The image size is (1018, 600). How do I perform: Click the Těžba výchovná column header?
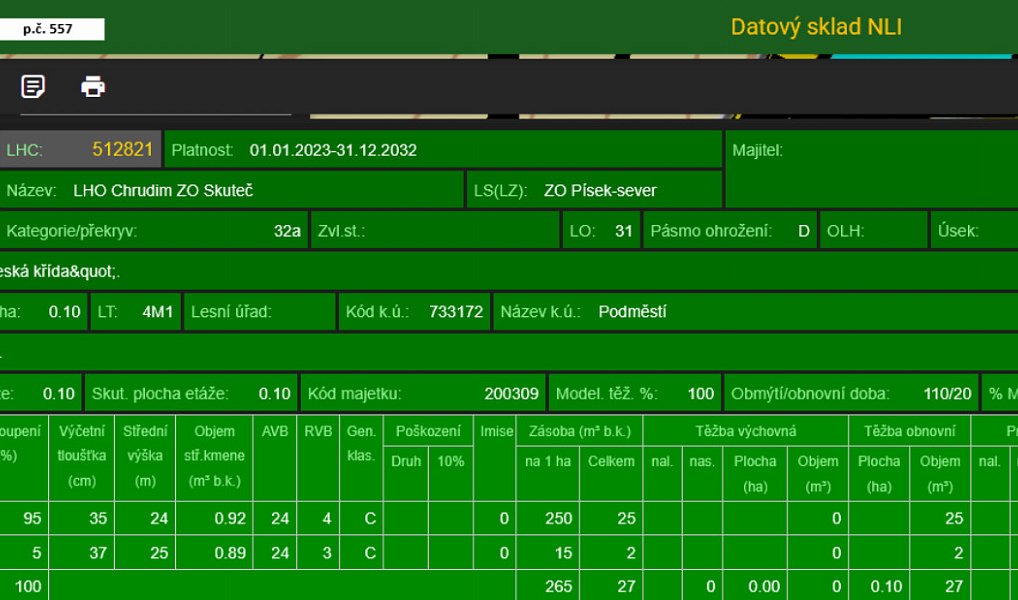coord(746,431)
